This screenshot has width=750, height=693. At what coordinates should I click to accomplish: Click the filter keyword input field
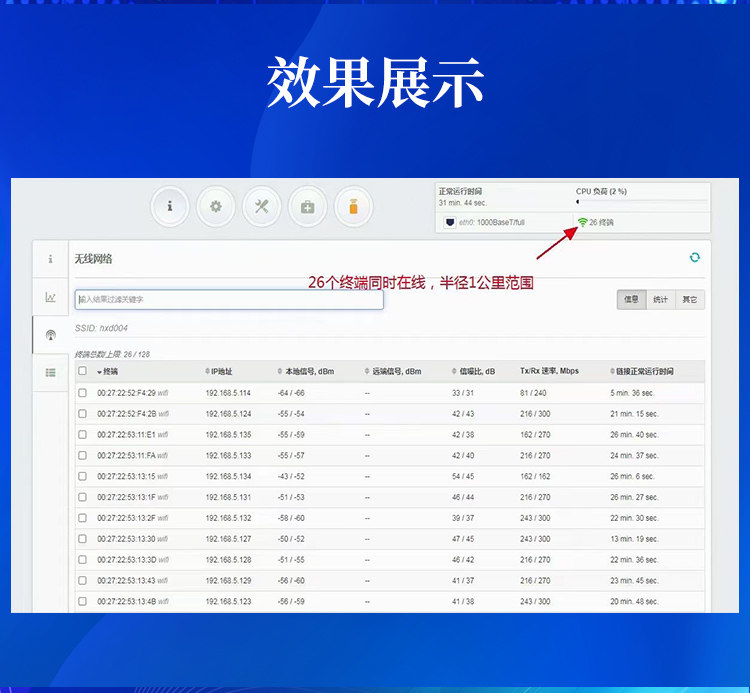click(229, 299)
